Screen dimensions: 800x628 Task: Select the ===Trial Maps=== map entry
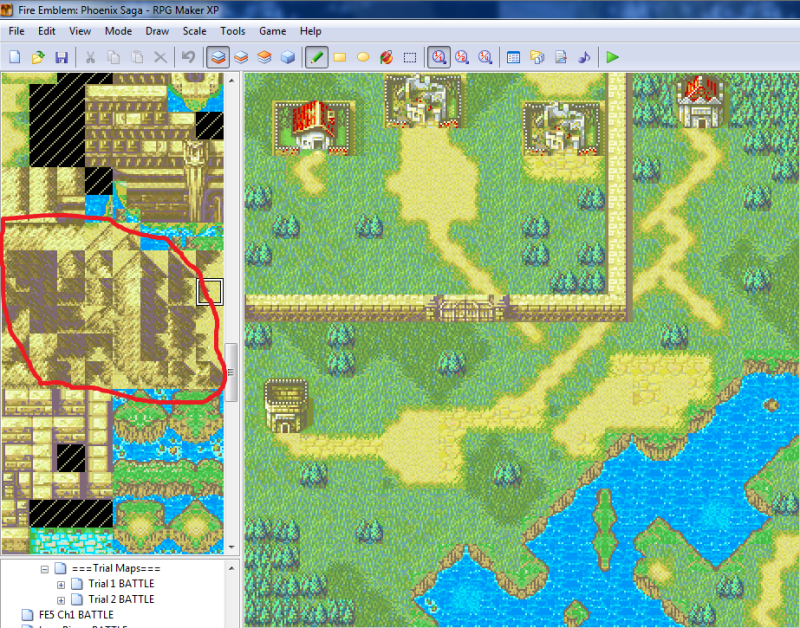116,568
